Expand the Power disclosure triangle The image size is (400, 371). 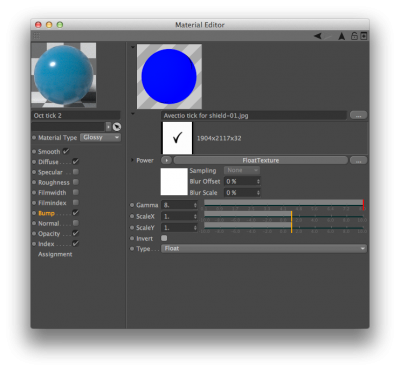point(132,160)
